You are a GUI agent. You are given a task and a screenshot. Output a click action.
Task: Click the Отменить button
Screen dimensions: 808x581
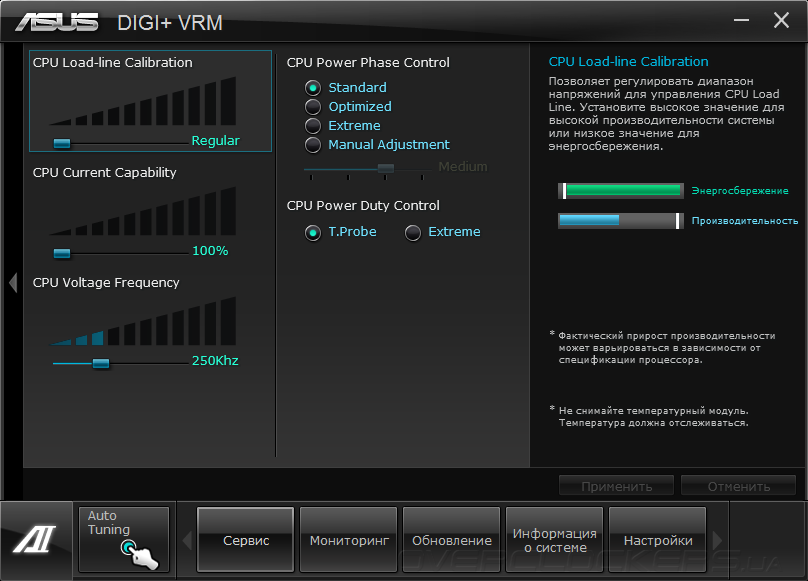(x=738, y=486)
